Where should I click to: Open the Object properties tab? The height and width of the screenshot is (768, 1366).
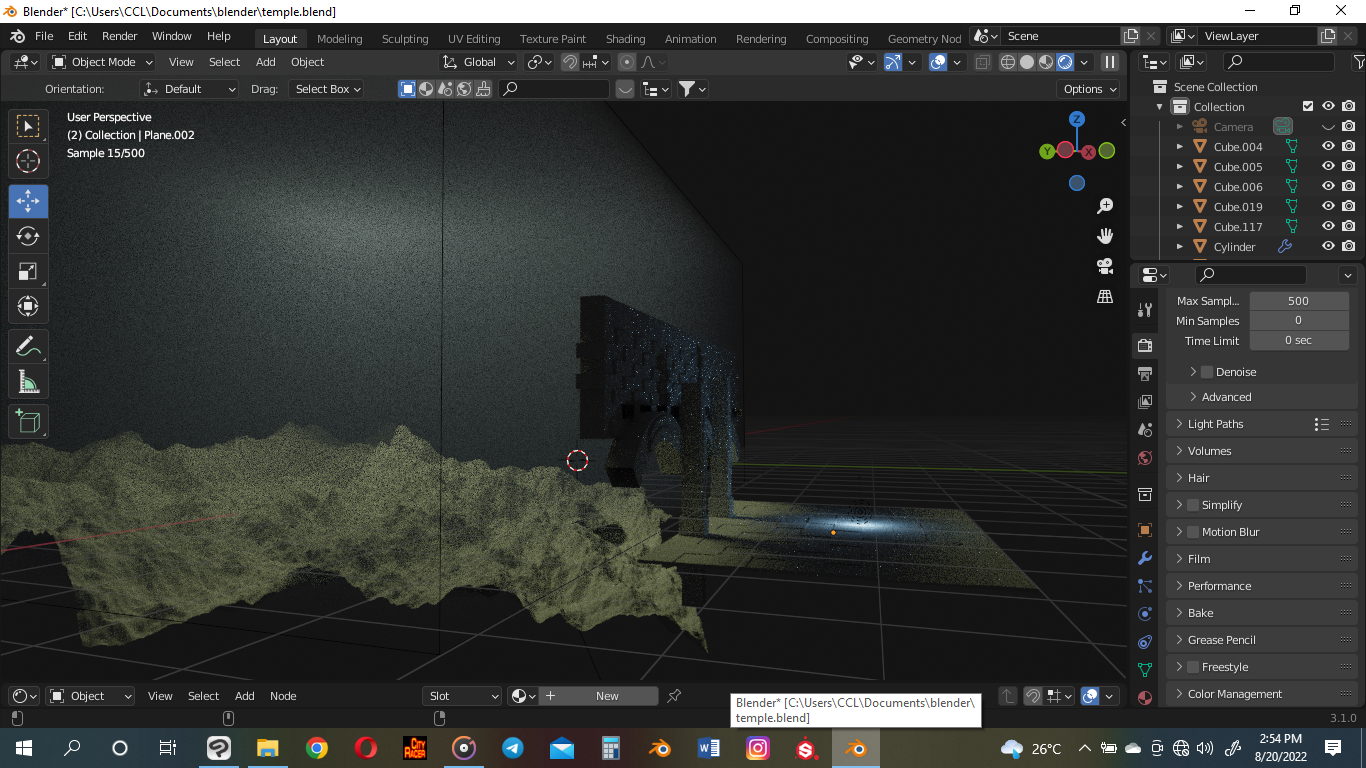point(1145,530)
